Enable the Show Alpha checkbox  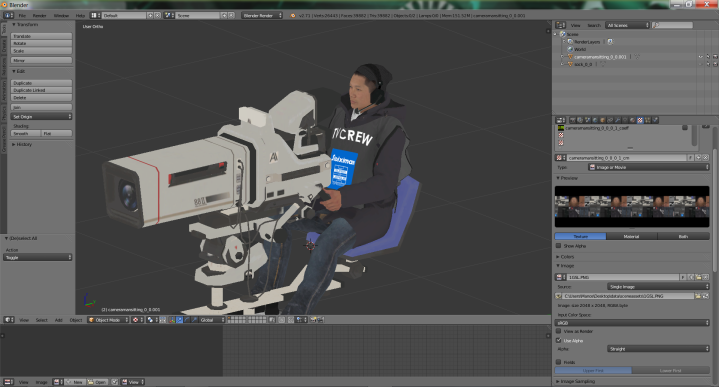pos(559,246)
